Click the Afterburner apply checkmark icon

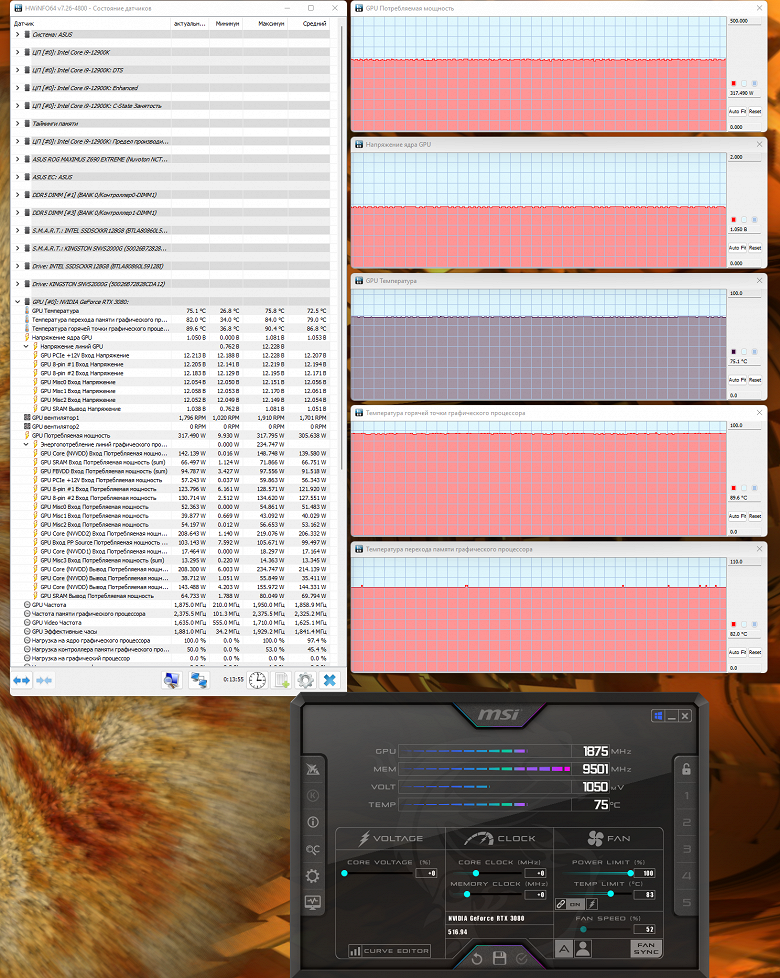[522, 959]
